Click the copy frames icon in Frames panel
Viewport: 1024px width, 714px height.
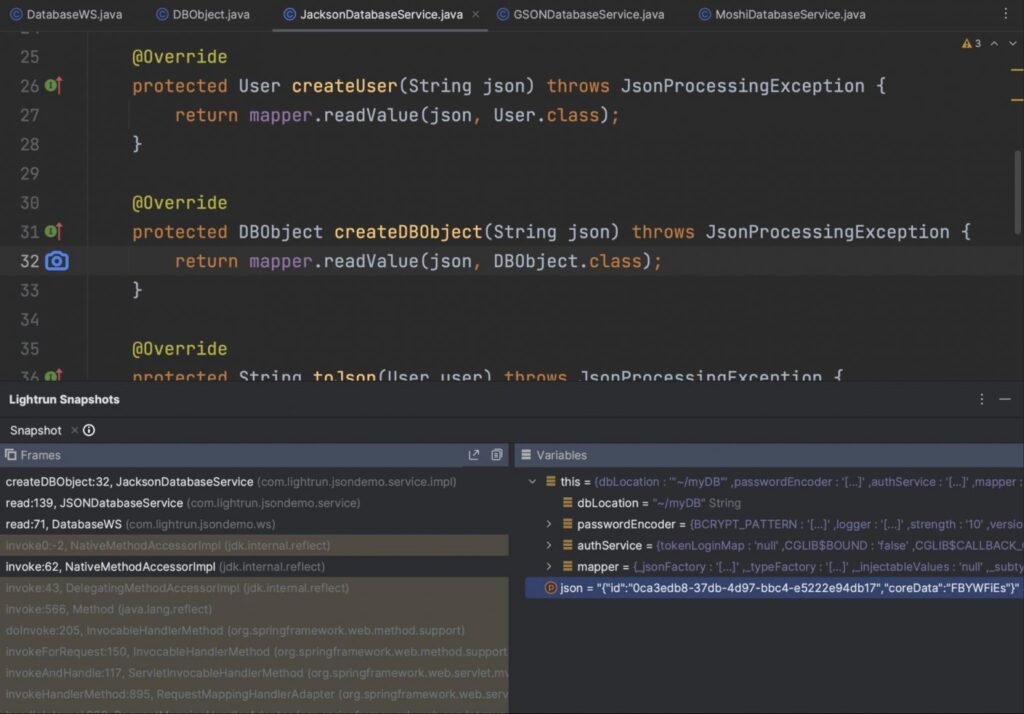(497, 454)
